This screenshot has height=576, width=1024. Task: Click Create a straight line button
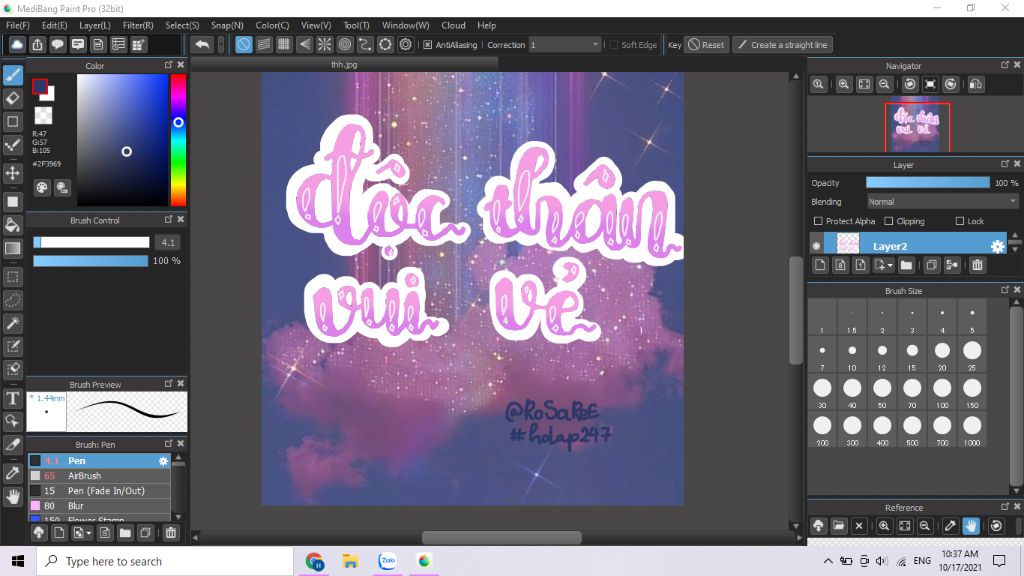pos(782,45)
